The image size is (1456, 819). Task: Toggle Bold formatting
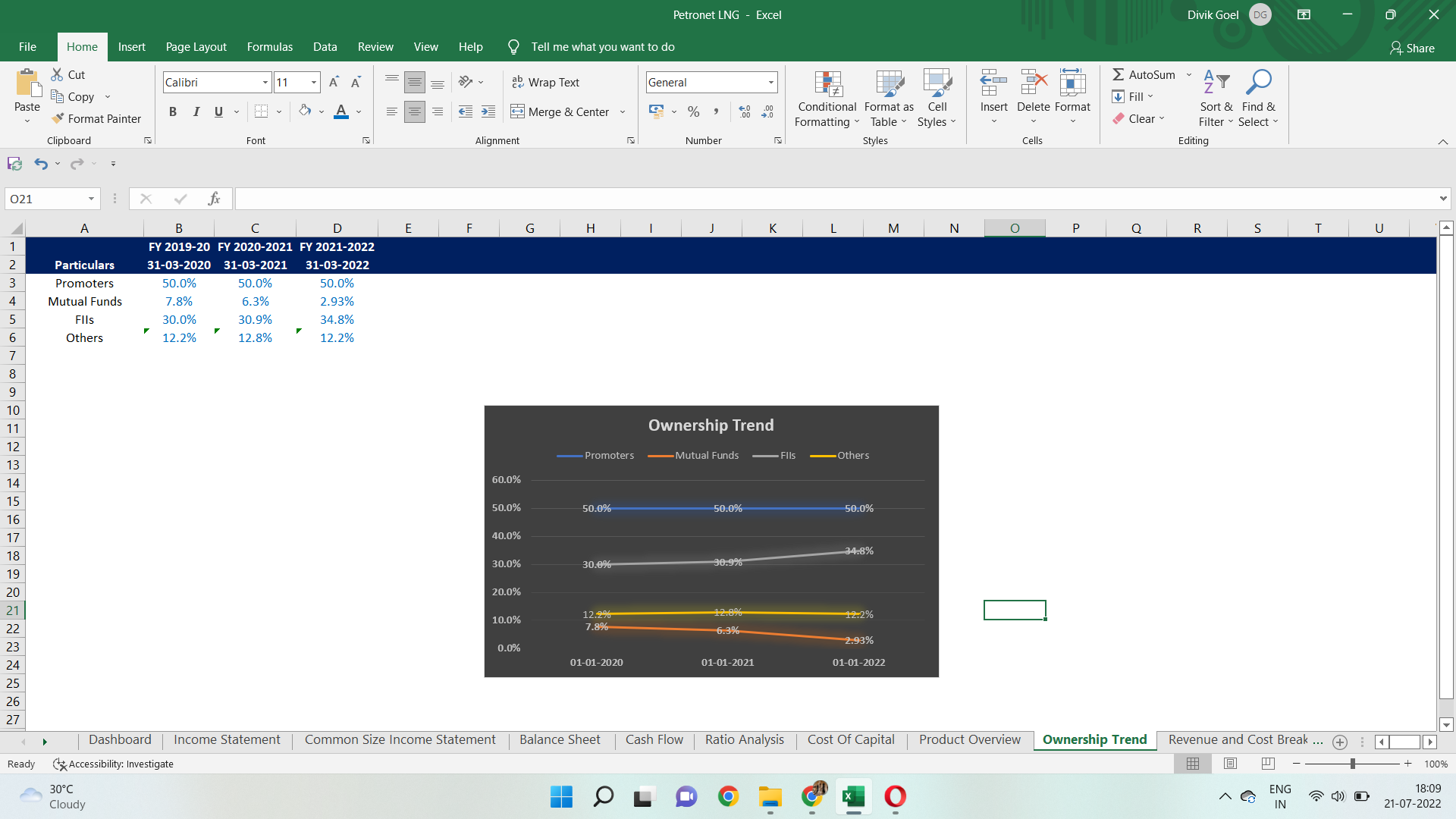(x=173, y=111)
